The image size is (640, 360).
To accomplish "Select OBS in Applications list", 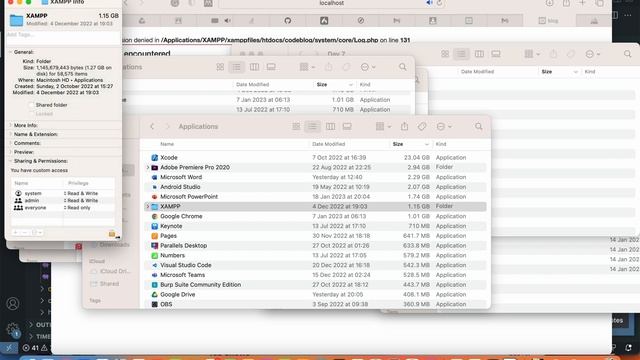I will click(x=316, y=304).
